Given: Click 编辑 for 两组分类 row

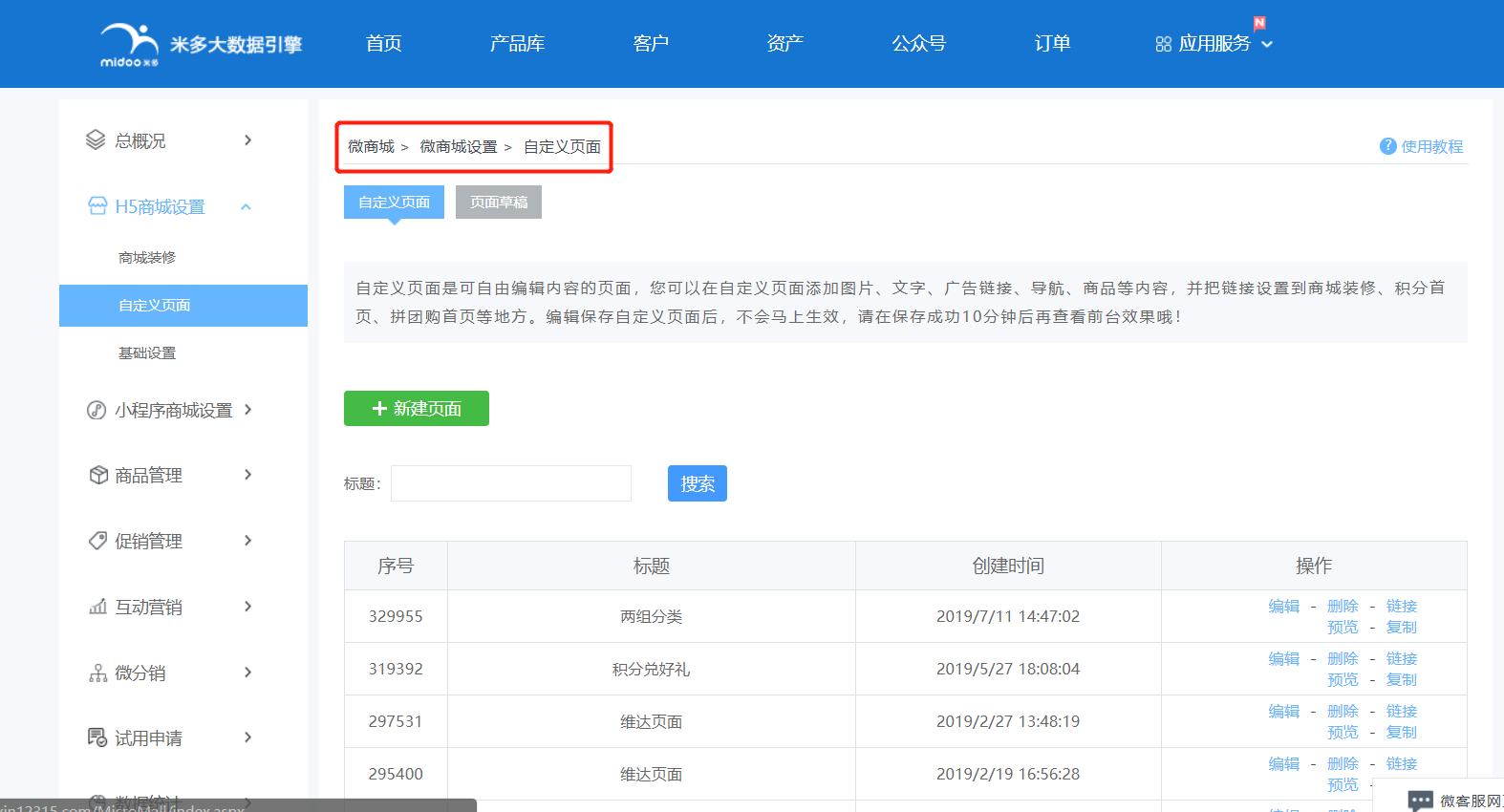Looking at the screenshot, I should [x=1284, y=606].
